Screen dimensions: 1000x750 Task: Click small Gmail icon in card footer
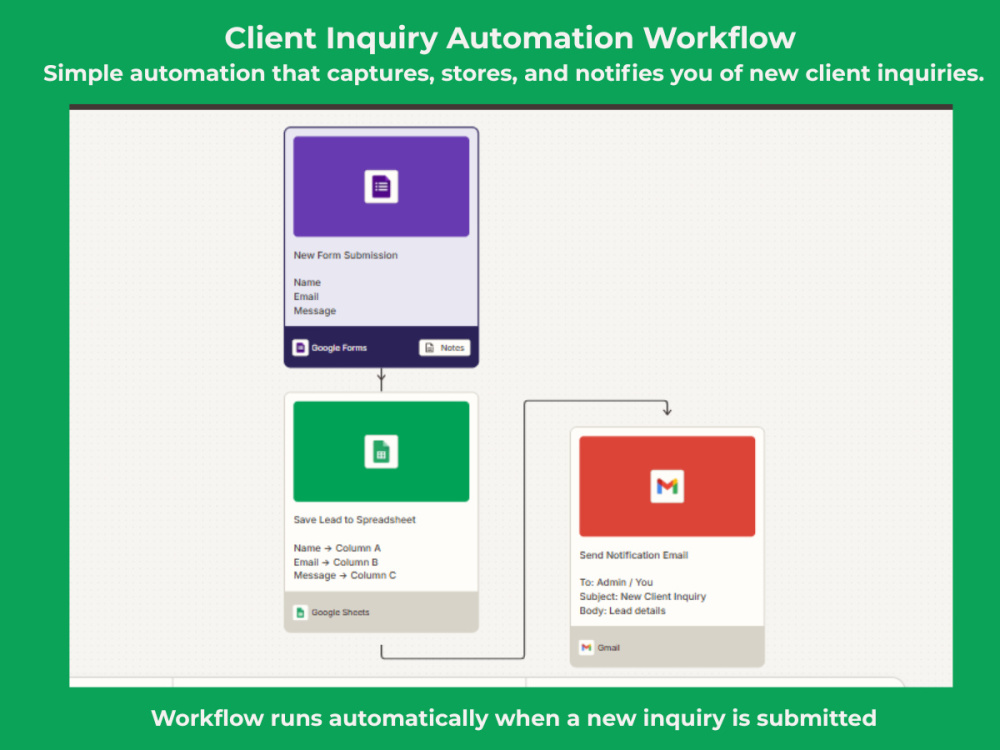(586, 647)
